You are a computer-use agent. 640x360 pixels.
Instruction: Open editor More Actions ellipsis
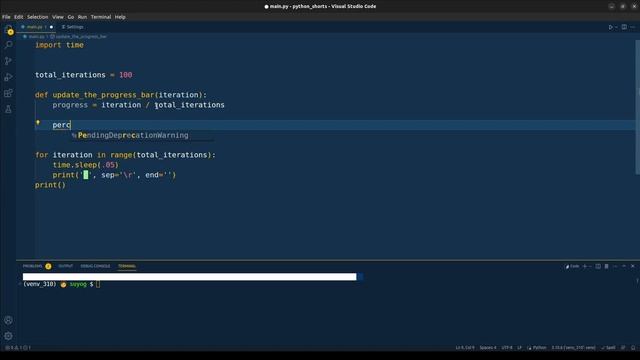point(633,27)
